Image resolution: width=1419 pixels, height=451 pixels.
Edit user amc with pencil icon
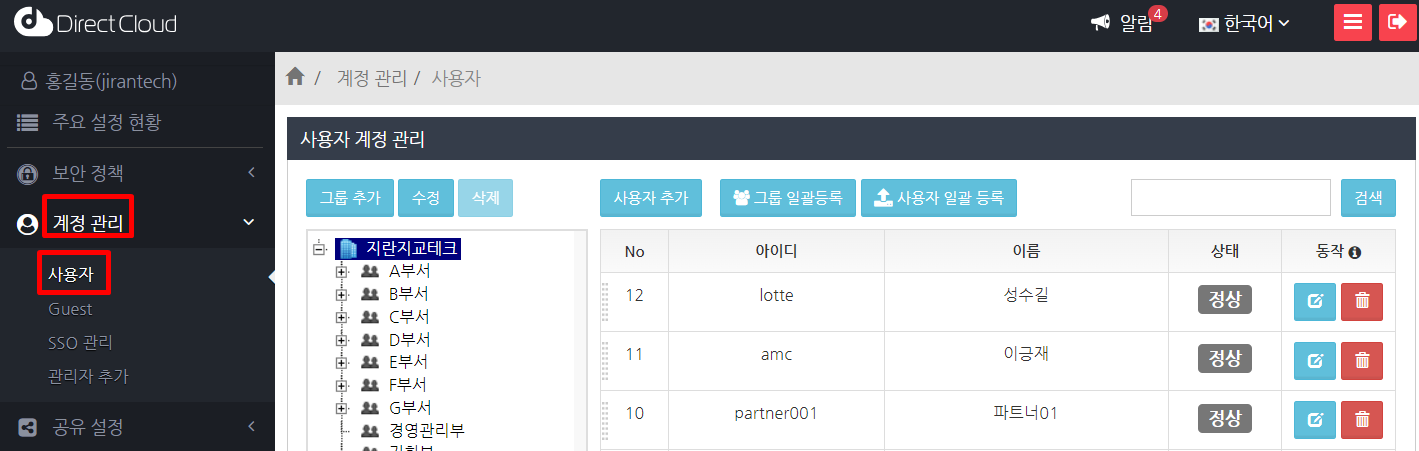tap(1315, 361)
